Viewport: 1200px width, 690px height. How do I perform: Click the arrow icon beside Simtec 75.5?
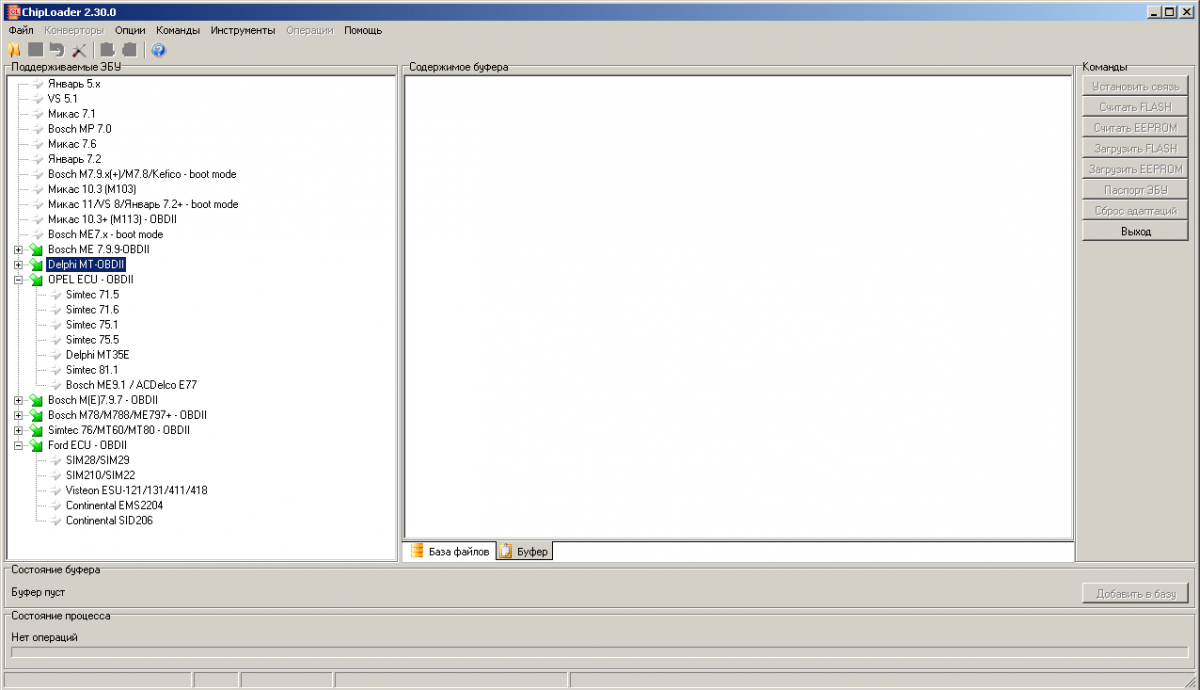click(56, 340)
